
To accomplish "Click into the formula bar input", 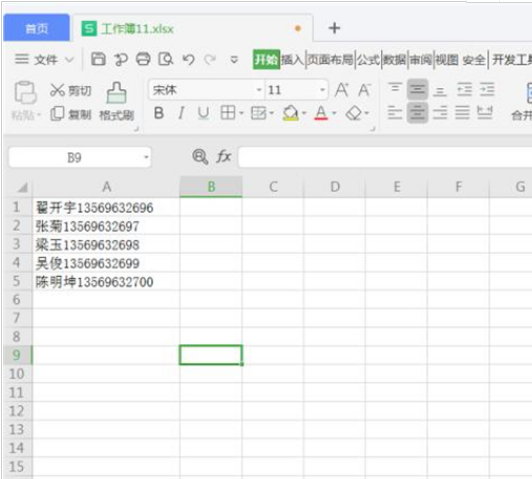I will (x=385, y=157).
